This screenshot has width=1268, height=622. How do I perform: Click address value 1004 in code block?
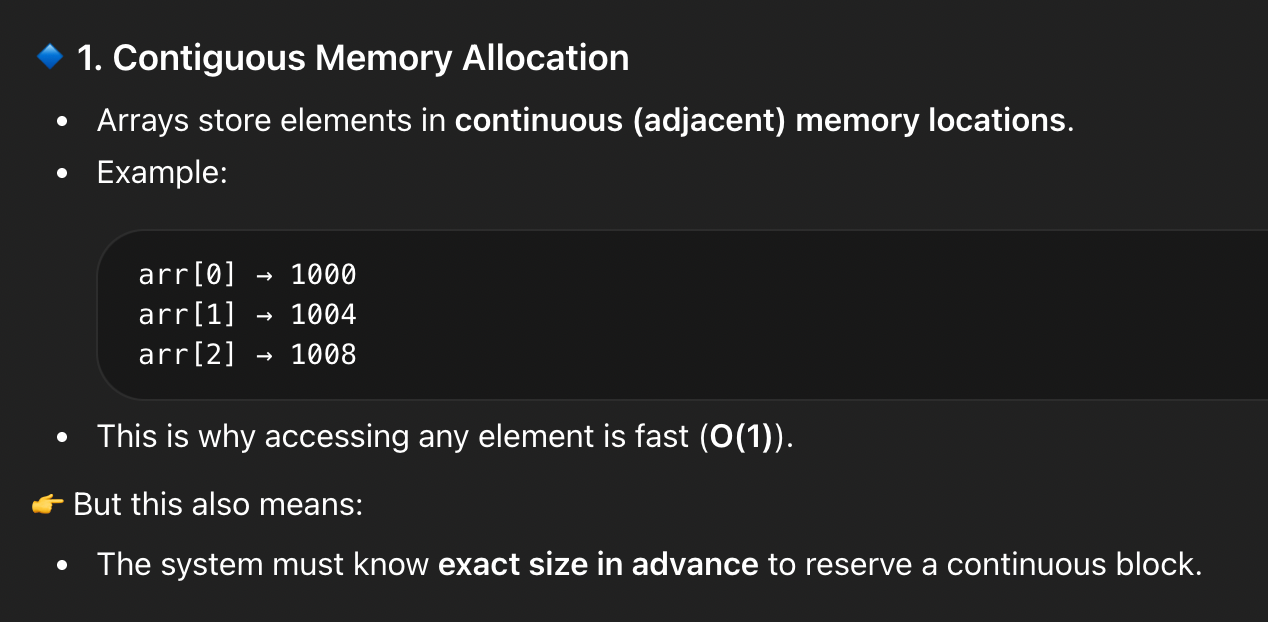pyautogui.click(x=323, y=315)
